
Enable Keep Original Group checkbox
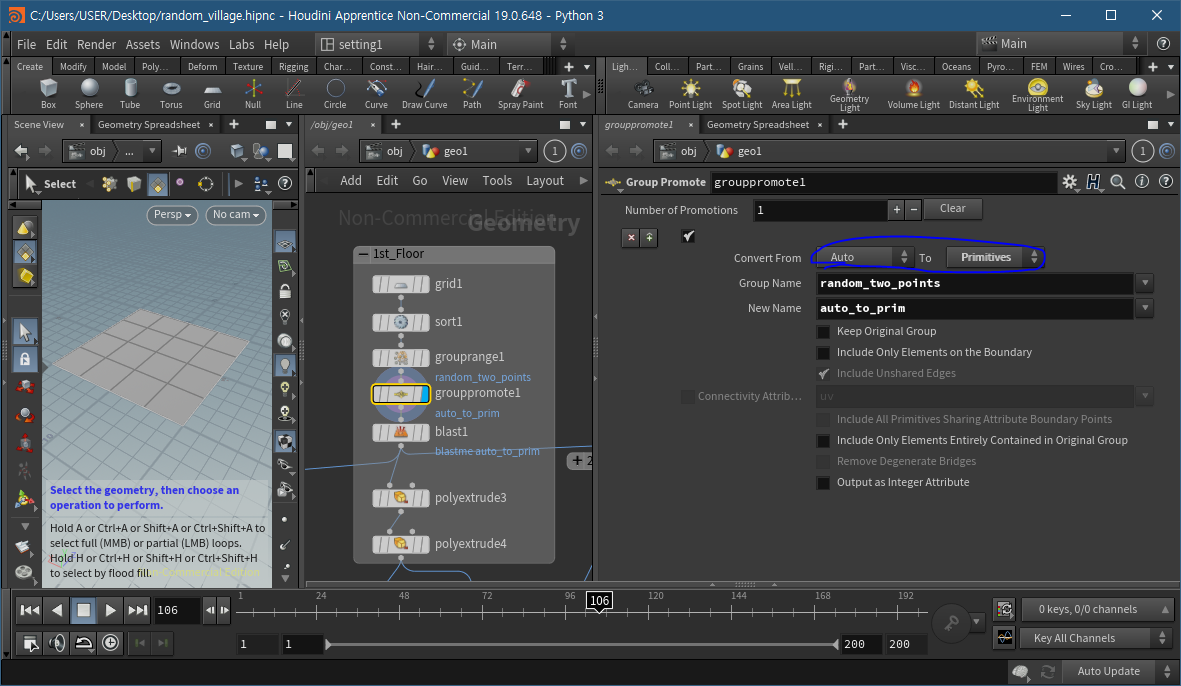click(824, 331)
